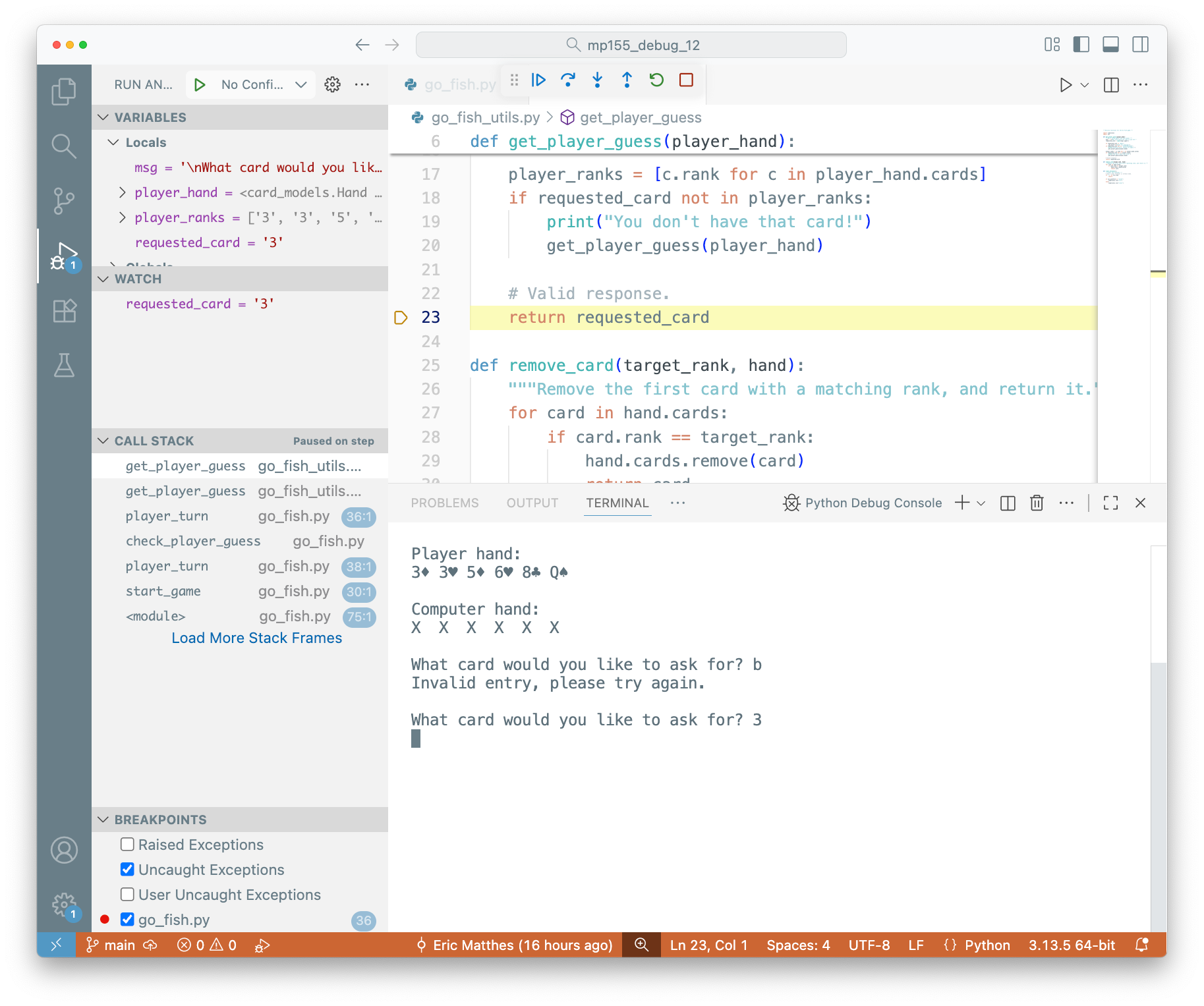
Task: Kill terminal with trash icon
Action: click(x=1037, y=503)
